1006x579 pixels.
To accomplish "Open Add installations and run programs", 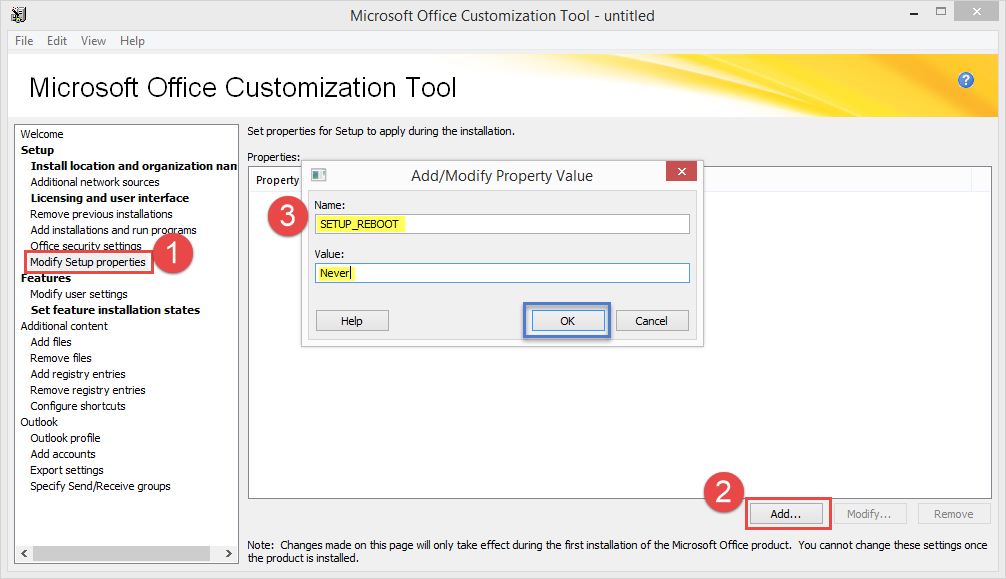I will point(114,230).
